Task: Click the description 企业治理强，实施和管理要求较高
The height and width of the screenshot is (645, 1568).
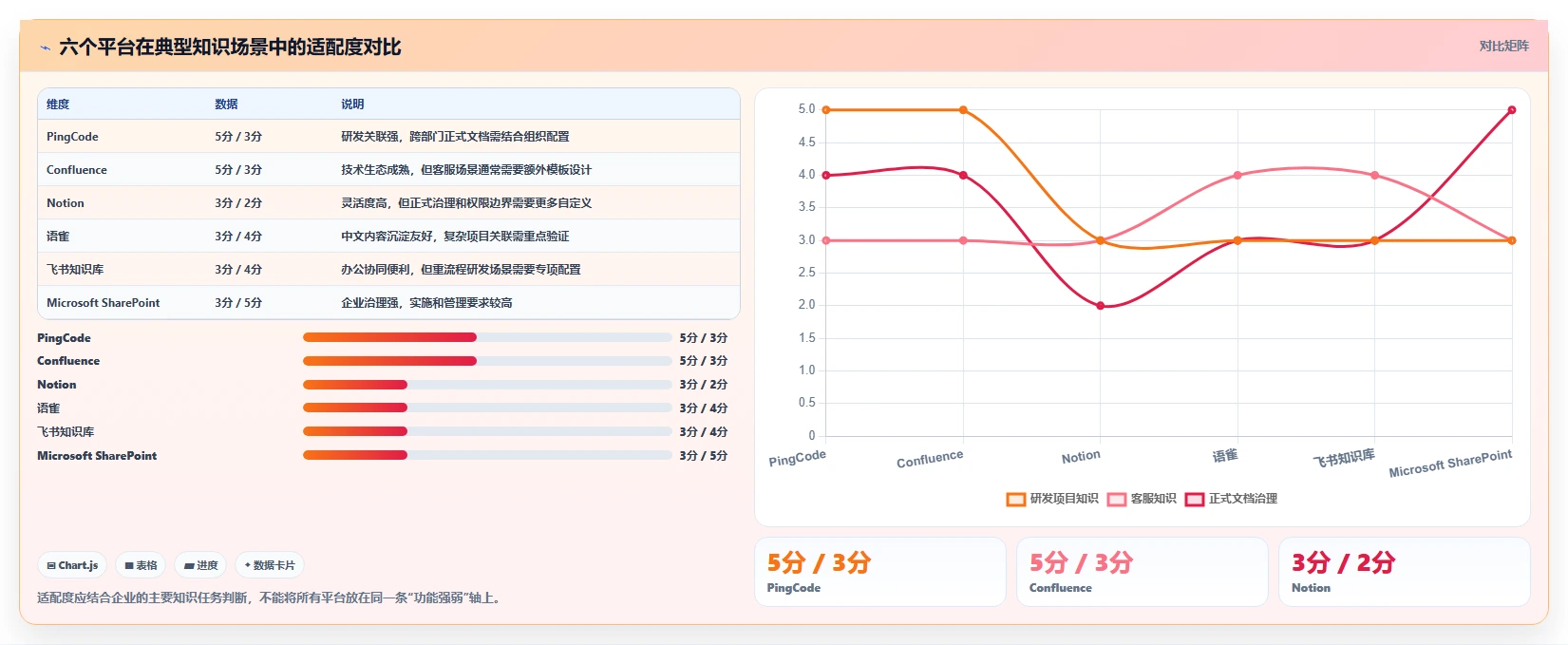Action: 426,303
